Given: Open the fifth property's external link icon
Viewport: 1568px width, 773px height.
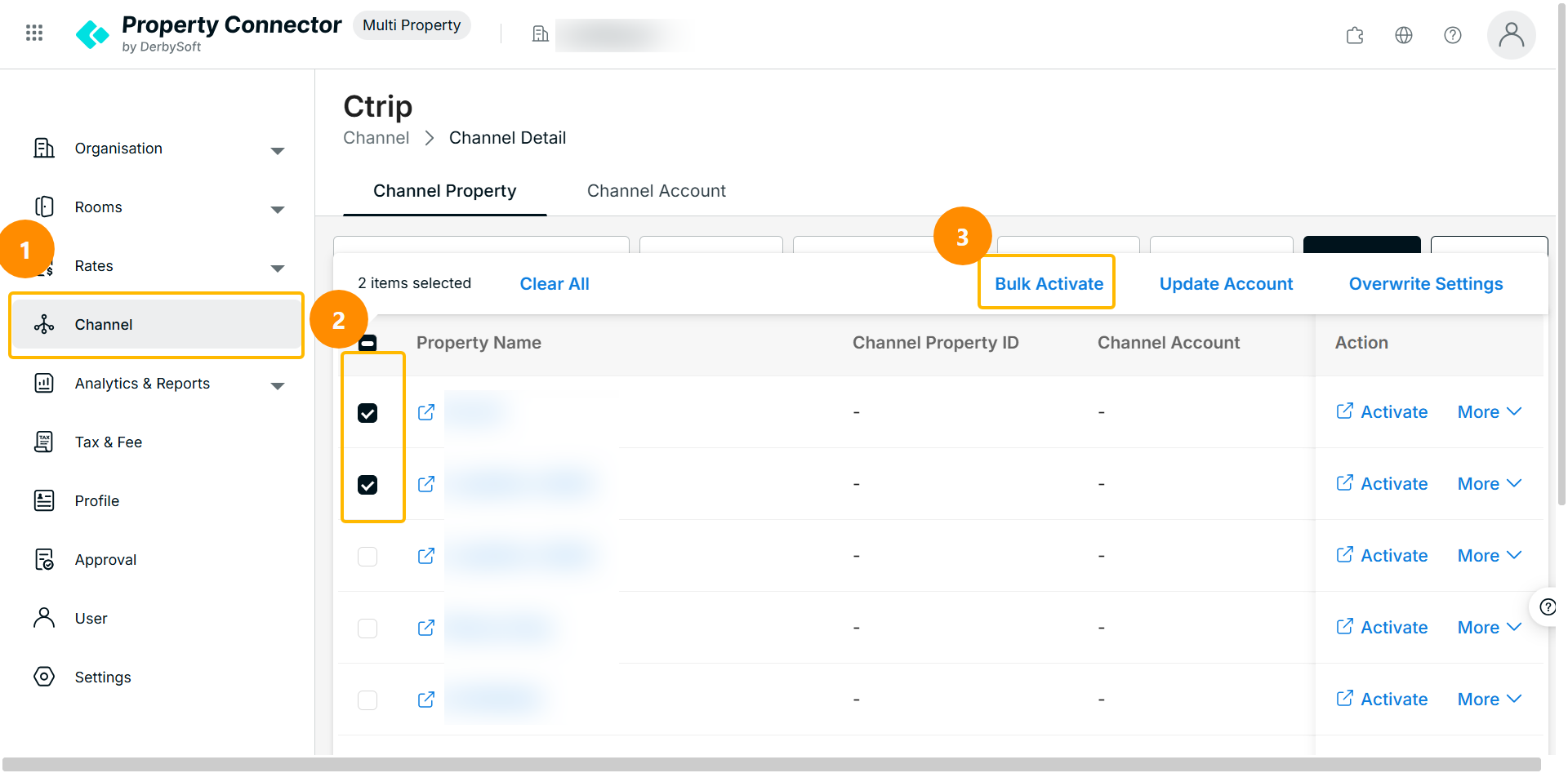Looking at the screenshot, I should pyautogui.click(x=426, y=700).
